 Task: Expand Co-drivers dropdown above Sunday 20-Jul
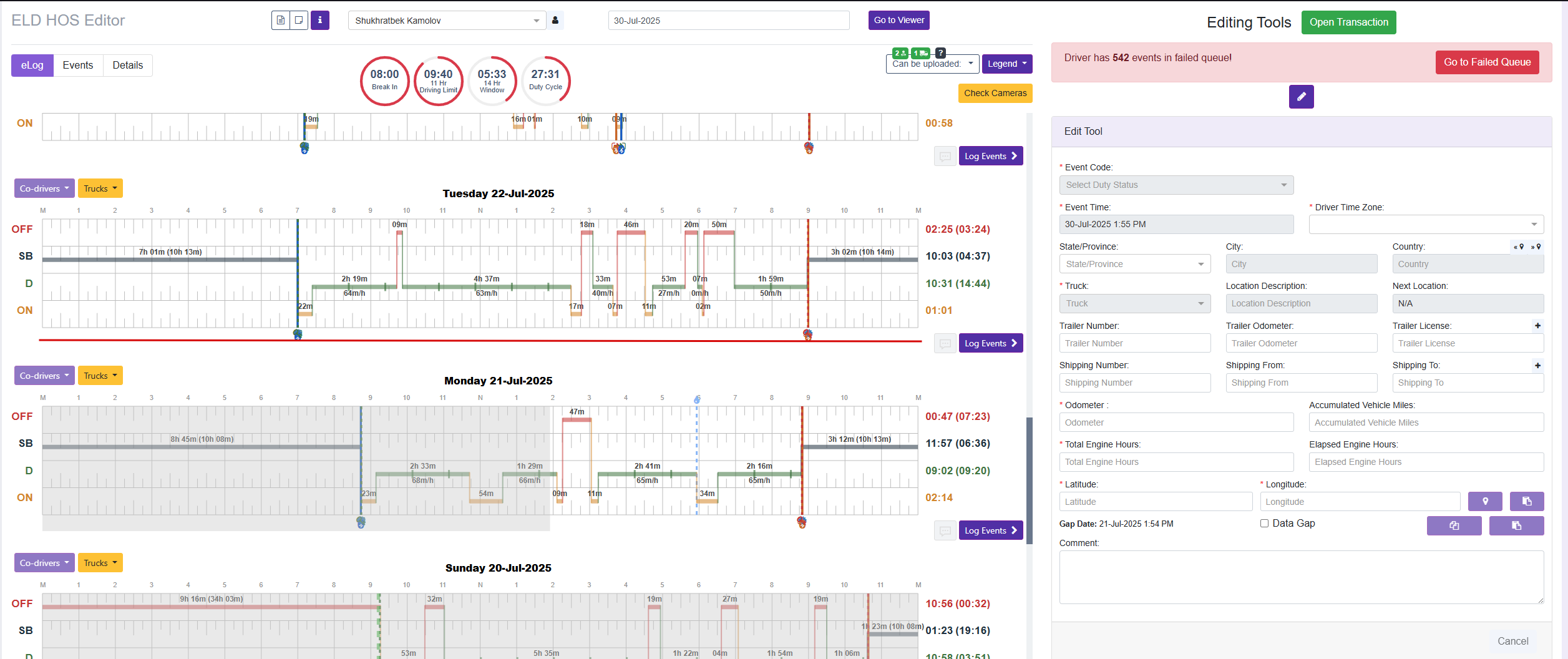point(44,562)
